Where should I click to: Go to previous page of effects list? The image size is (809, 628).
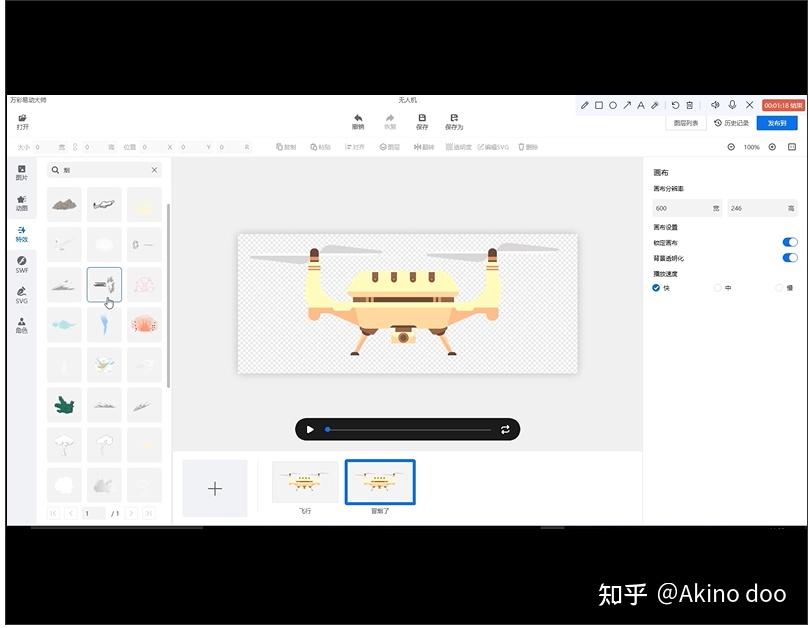point(71,513)
